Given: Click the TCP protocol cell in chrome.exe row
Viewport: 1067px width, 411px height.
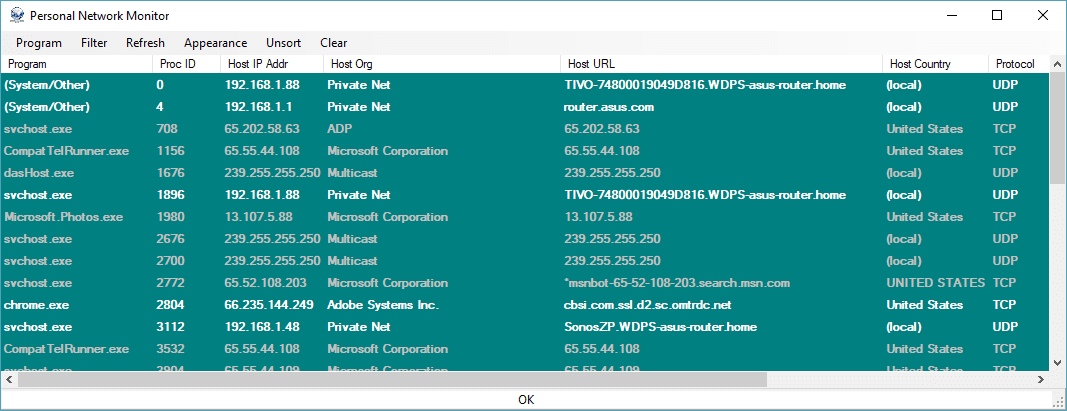Looking at the screenshot, I should (x=1004, y=305).
